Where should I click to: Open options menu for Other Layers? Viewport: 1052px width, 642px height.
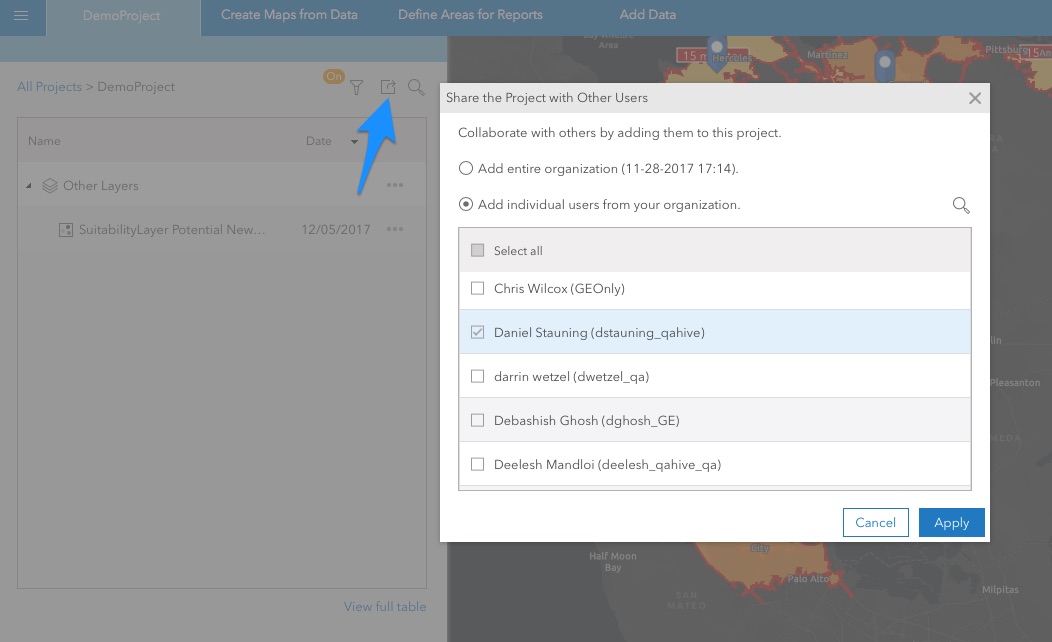click(395, 186)
